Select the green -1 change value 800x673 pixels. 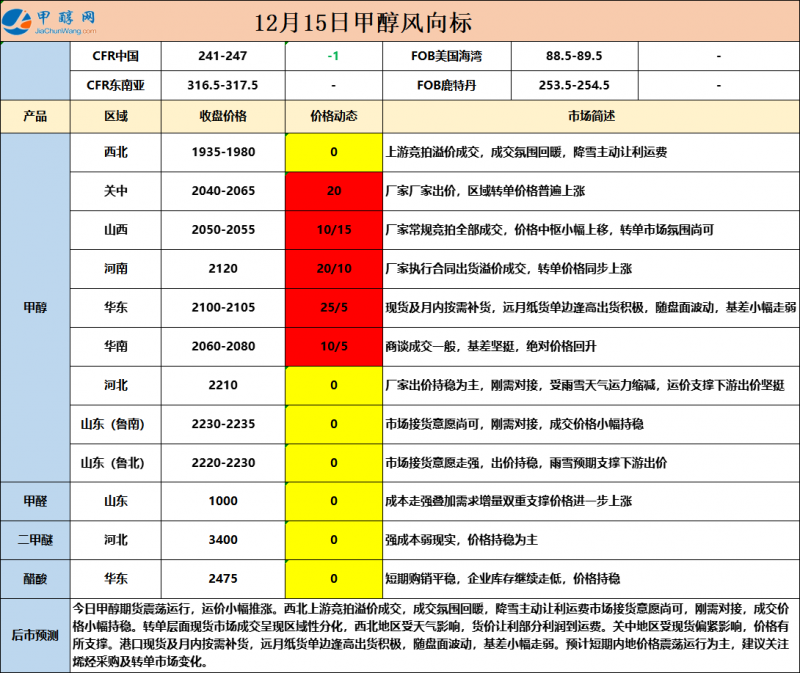tap(333, 57)
